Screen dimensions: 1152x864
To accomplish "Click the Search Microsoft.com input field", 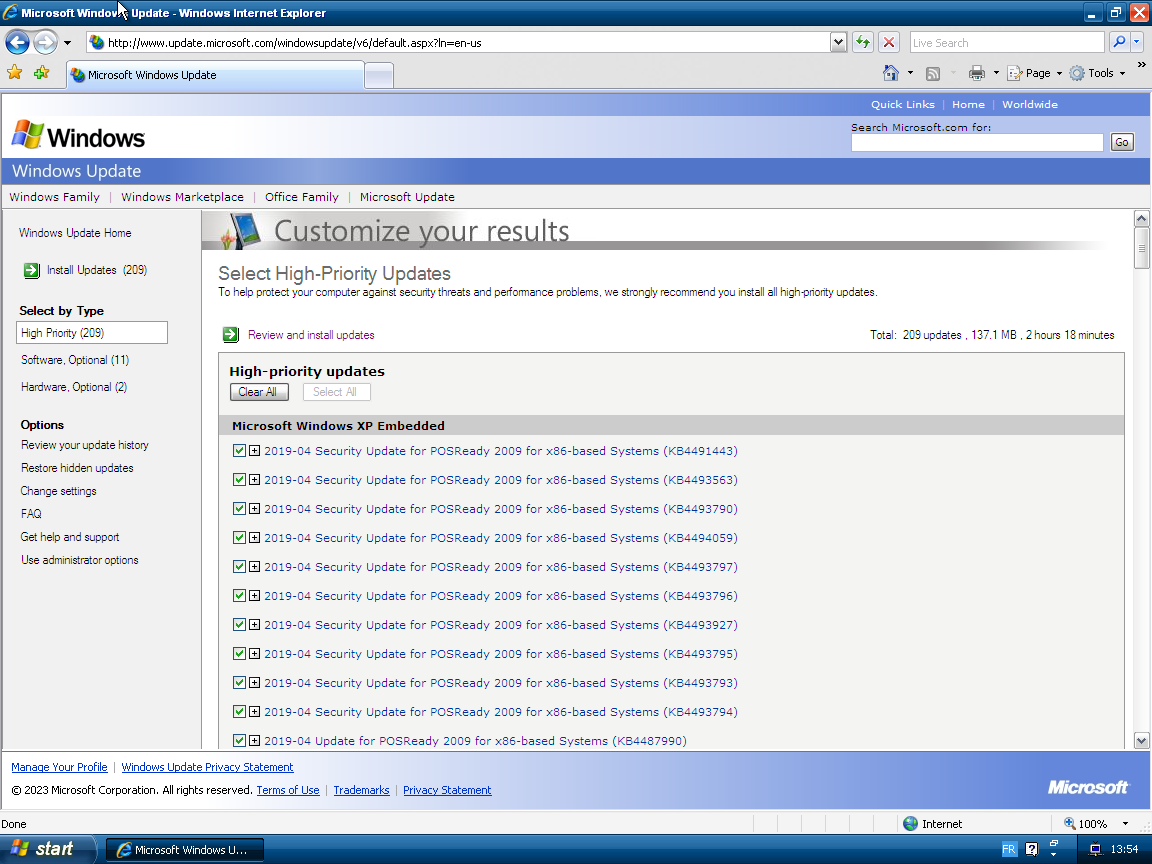I will coord(977,143).
